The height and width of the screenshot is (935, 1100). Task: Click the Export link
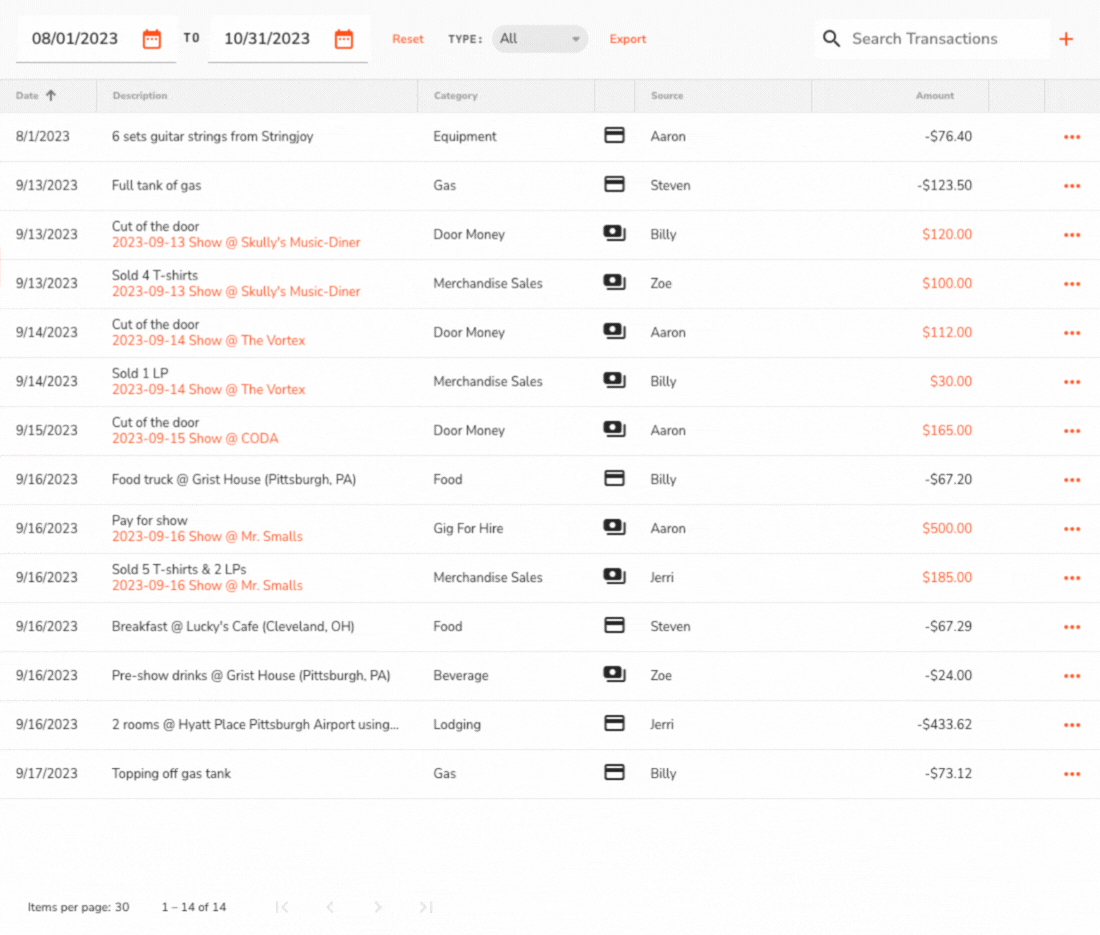[628, 39]
